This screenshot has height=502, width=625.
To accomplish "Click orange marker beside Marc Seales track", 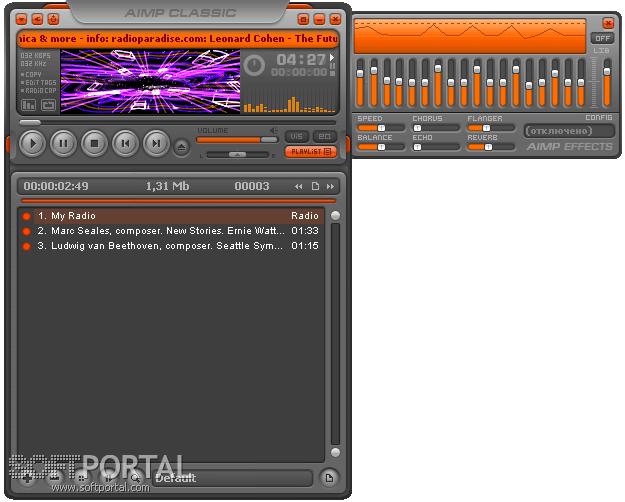I will pyautogui.click(x=27, y=231).
